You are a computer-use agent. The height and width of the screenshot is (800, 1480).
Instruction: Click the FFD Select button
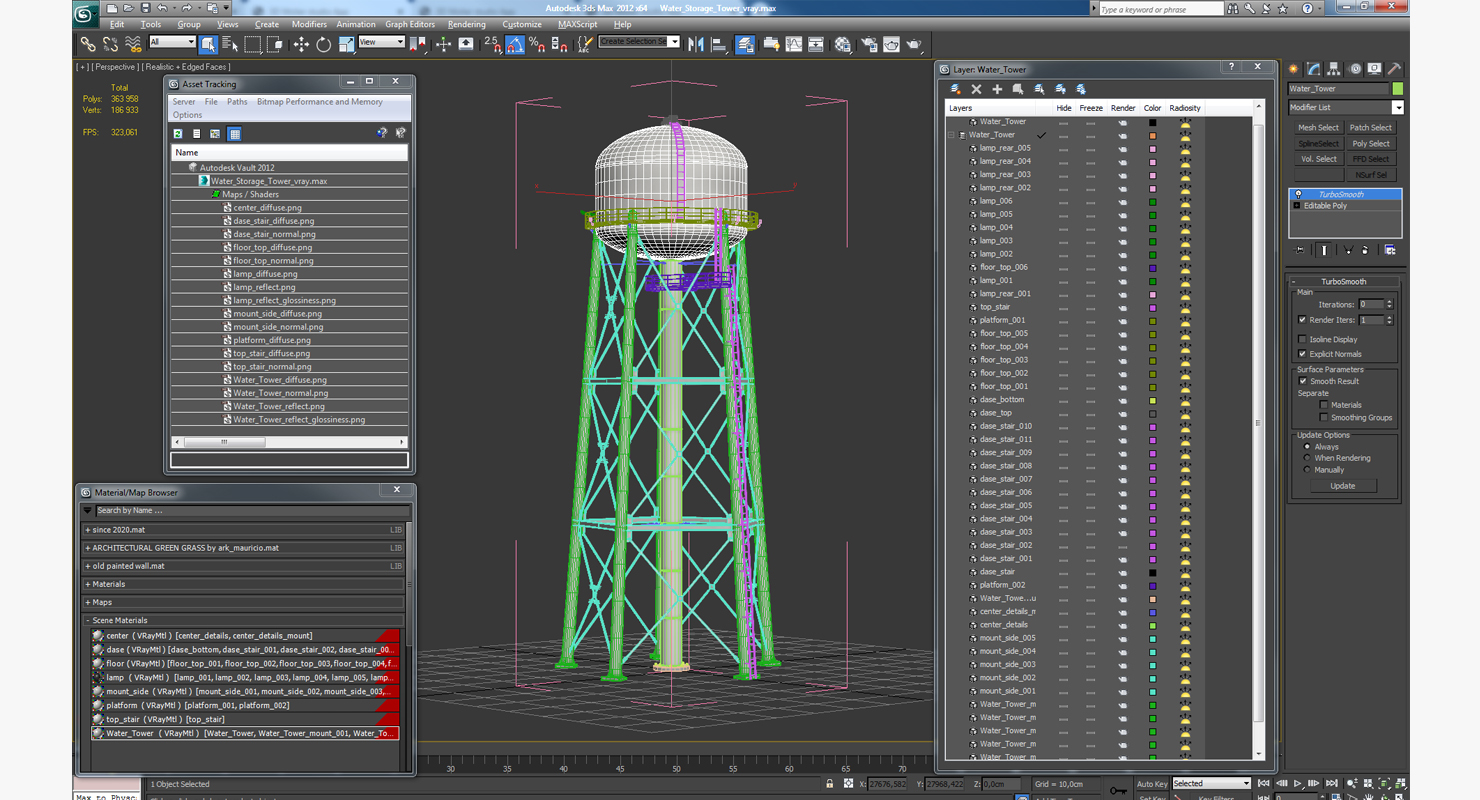[1371, 159]
